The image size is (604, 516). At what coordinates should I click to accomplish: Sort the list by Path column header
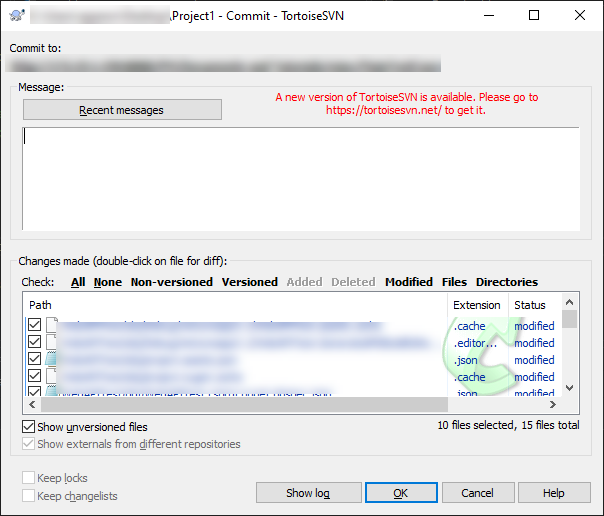235,305
